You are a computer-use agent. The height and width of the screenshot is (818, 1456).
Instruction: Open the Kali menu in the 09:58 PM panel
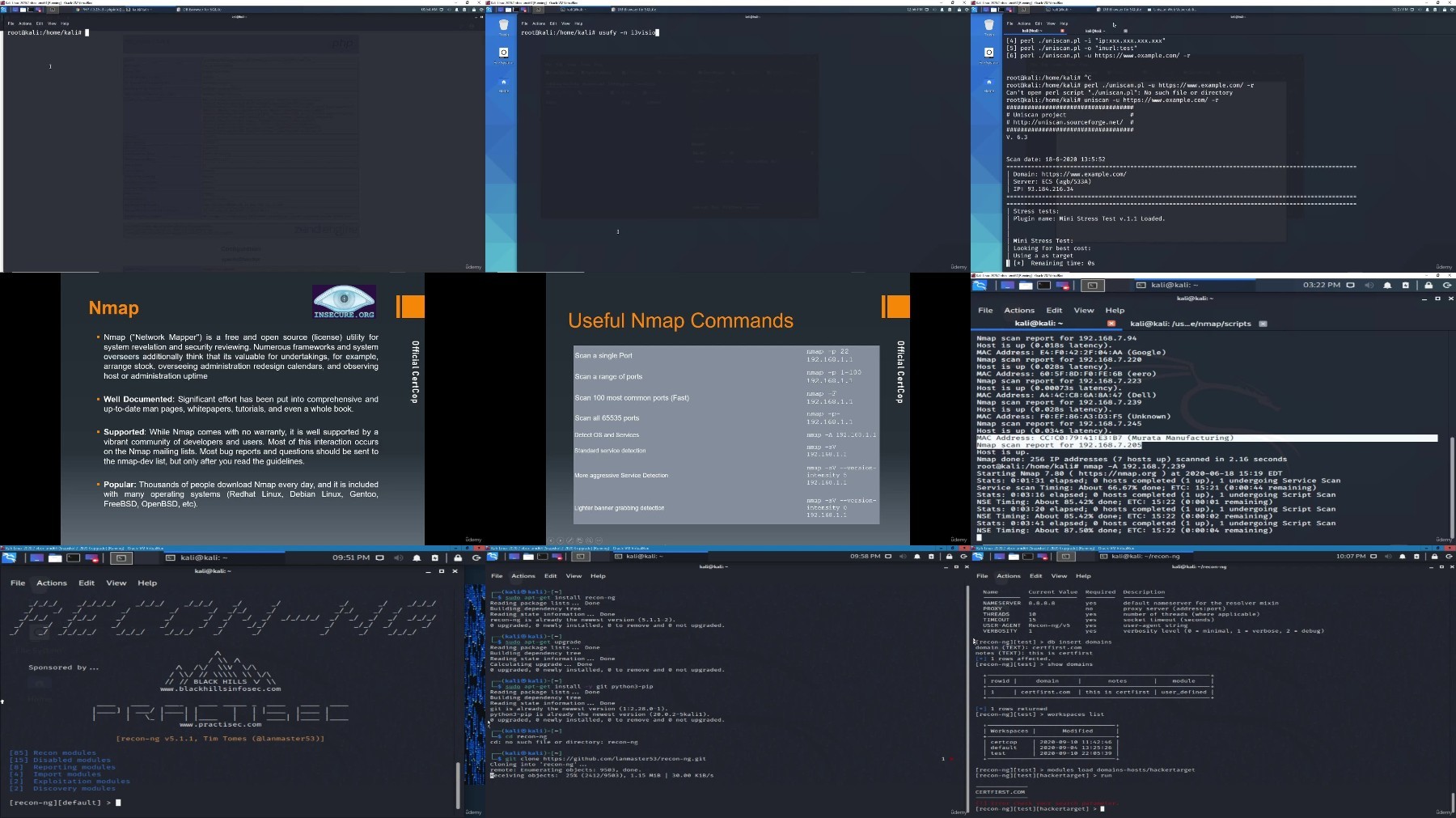point(492,557)
